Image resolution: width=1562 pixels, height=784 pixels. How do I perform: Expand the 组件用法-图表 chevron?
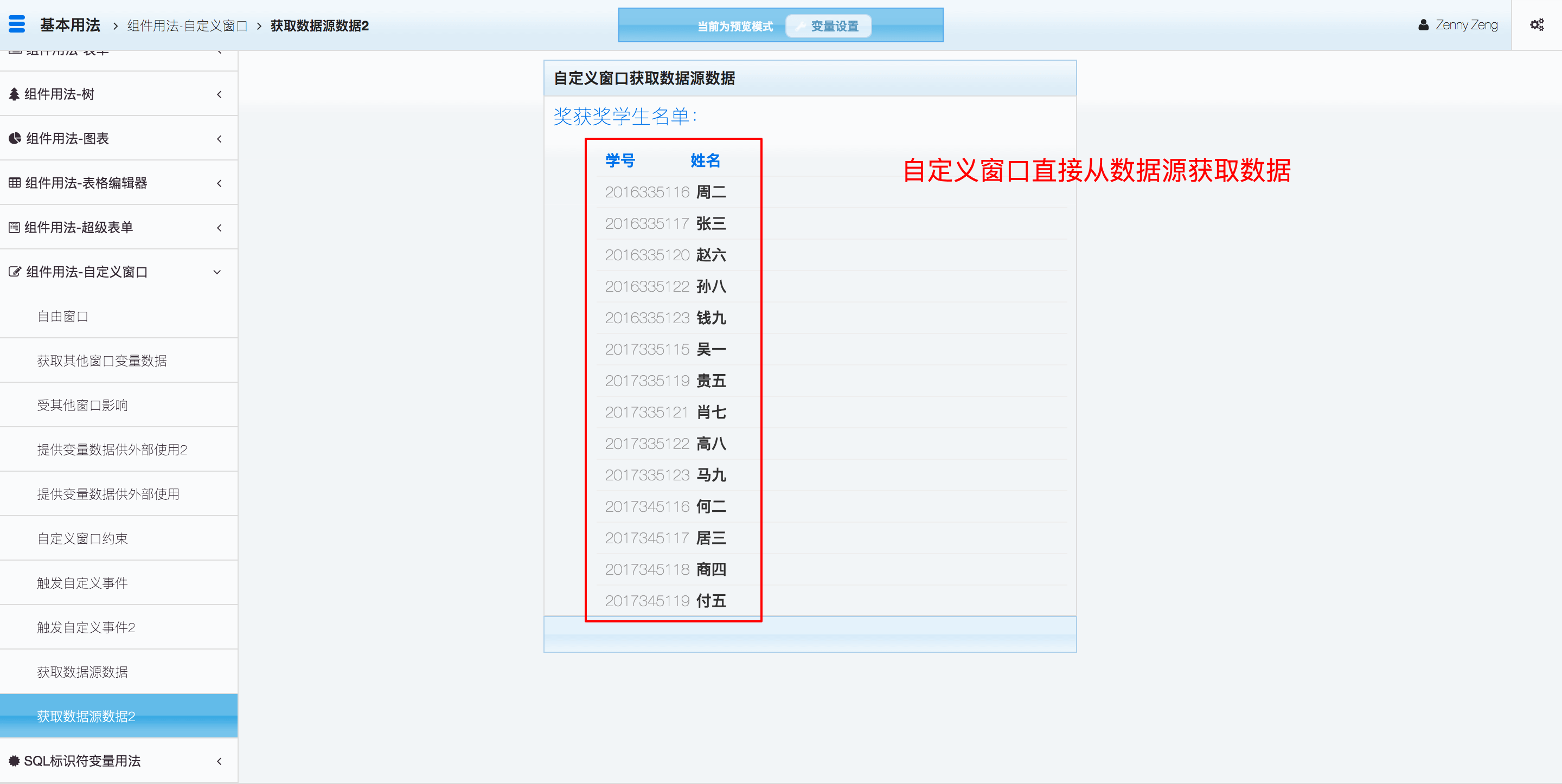[219, 138]
